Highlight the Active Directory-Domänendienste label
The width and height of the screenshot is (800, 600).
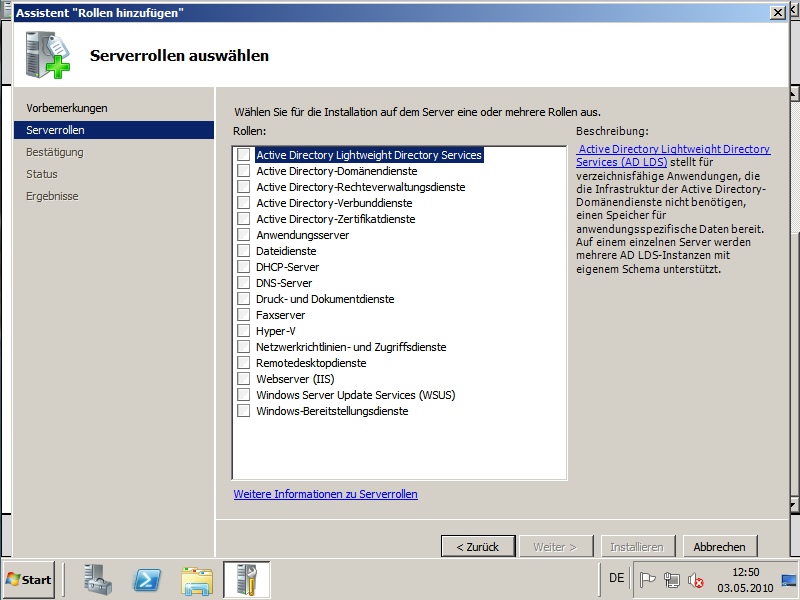(337, 171)
